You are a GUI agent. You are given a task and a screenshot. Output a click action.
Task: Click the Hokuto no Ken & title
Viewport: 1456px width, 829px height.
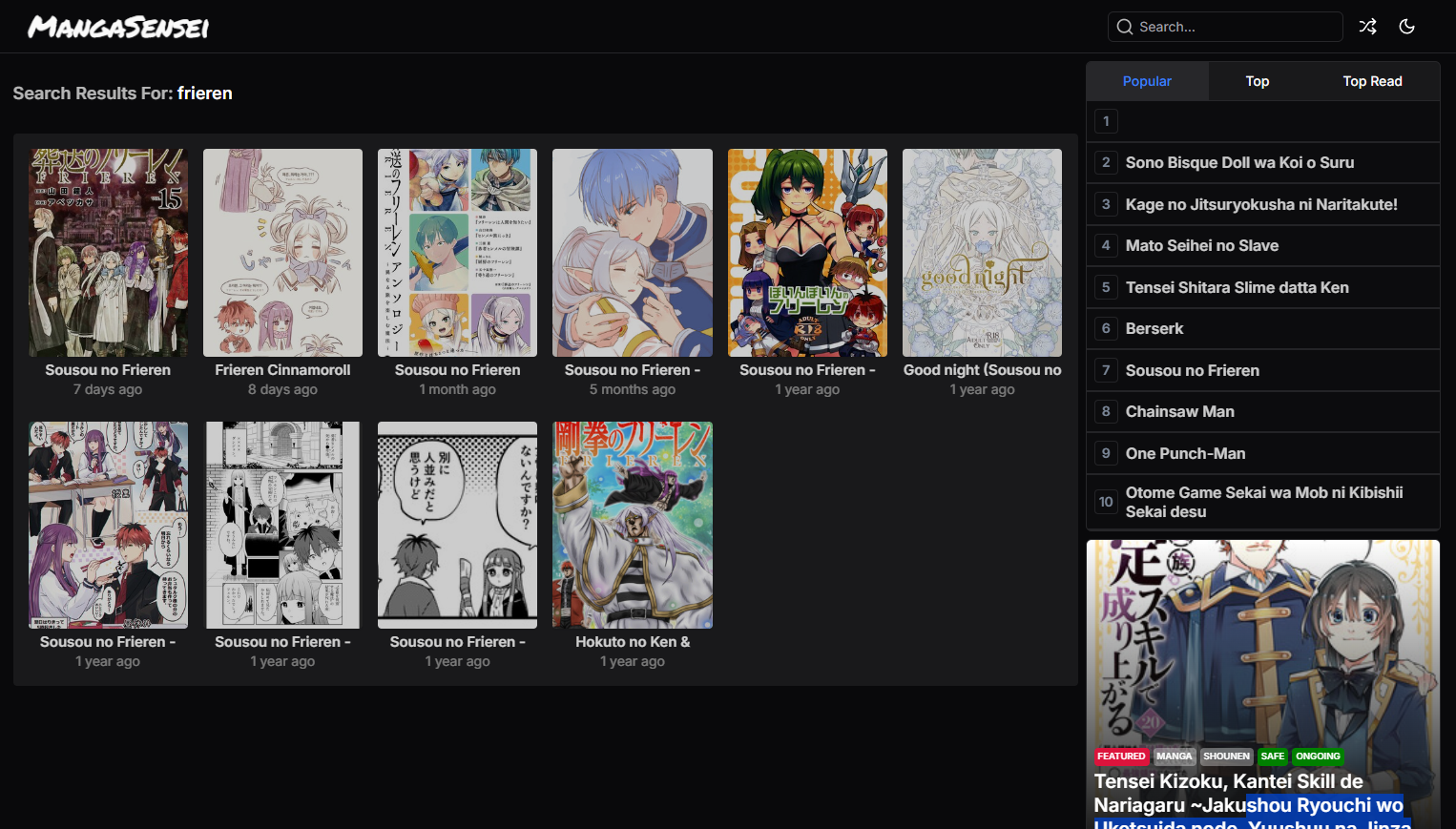tap(633, 642)
